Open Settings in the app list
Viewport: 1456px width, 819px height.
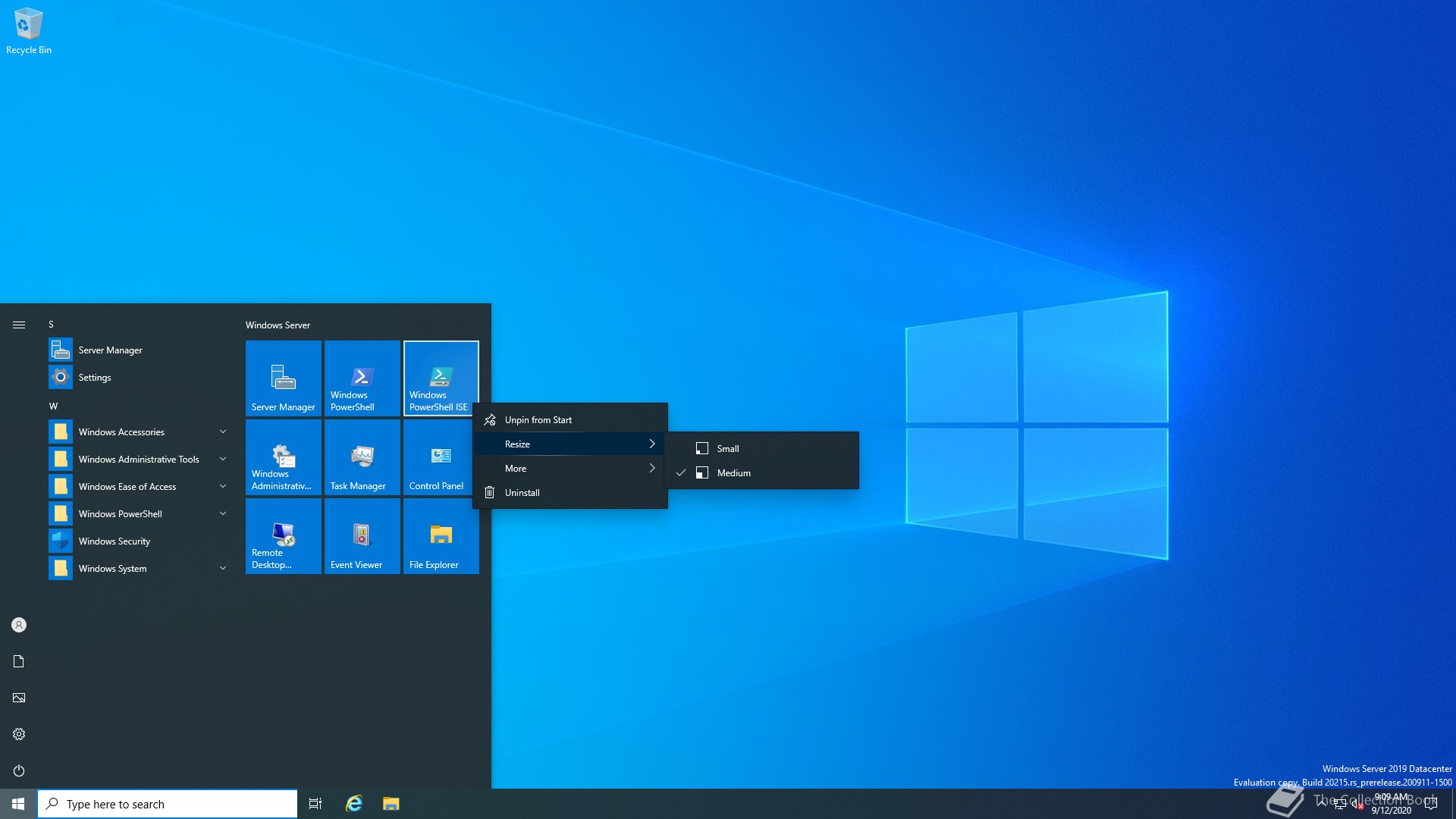click(x=140, y=377)
